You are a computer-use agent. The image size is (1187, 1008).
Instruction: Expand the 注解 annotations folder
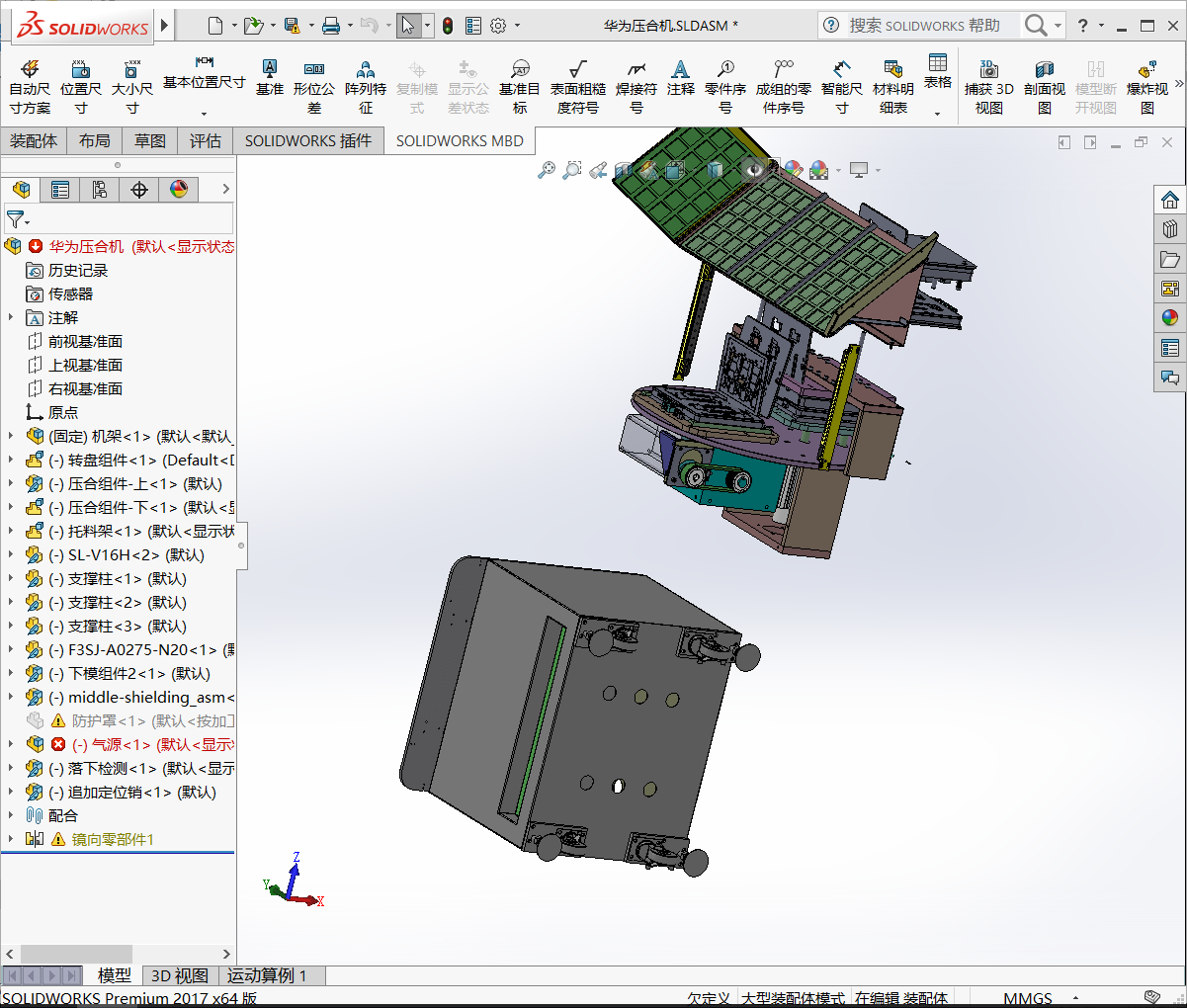(12, 317)
